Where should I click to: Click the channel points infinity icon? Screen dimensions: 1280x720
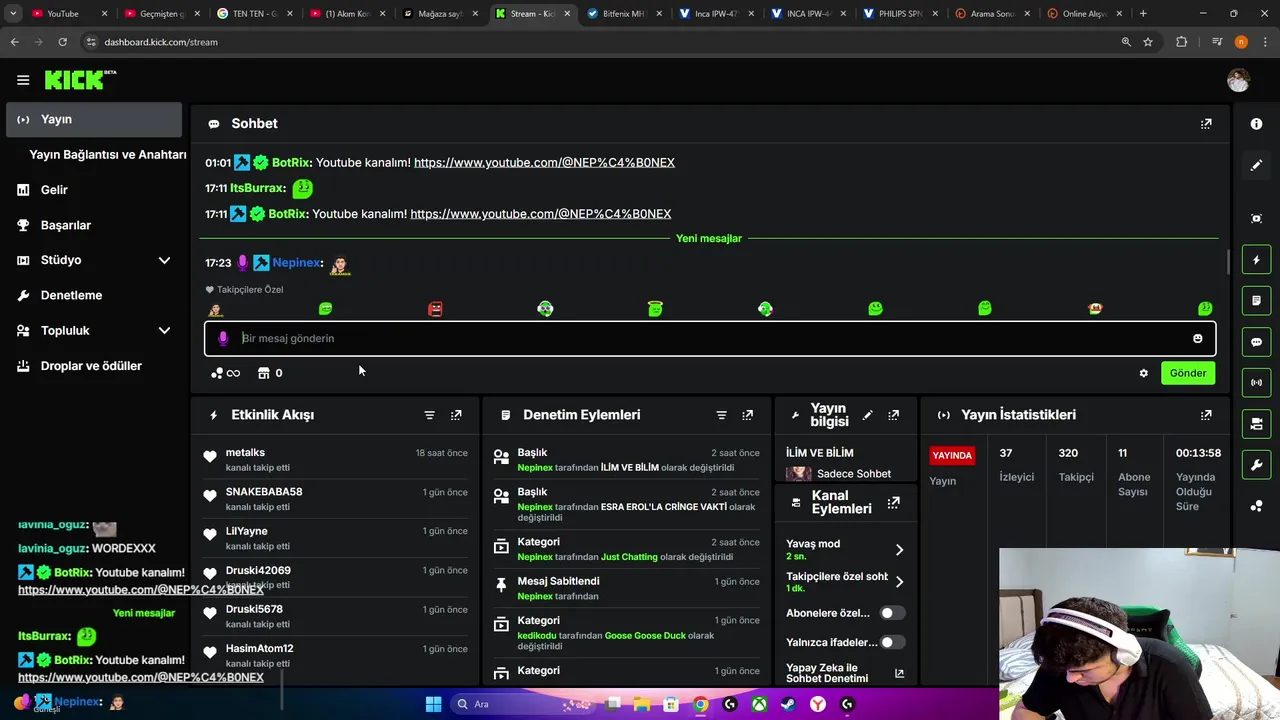(226, 373)
